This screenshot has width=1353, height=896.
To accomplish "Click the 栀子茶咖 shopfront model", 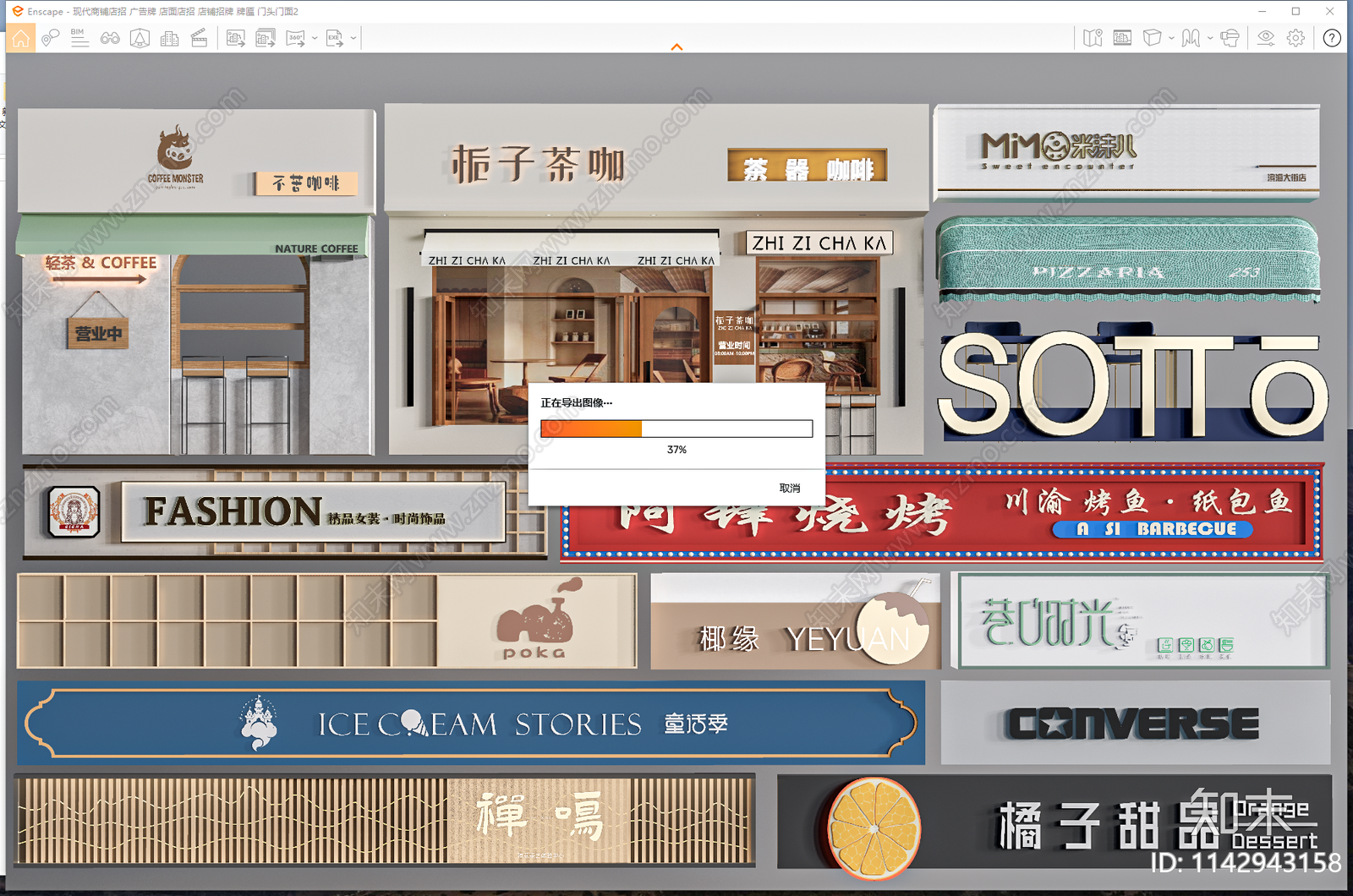I will pos(656,279).
